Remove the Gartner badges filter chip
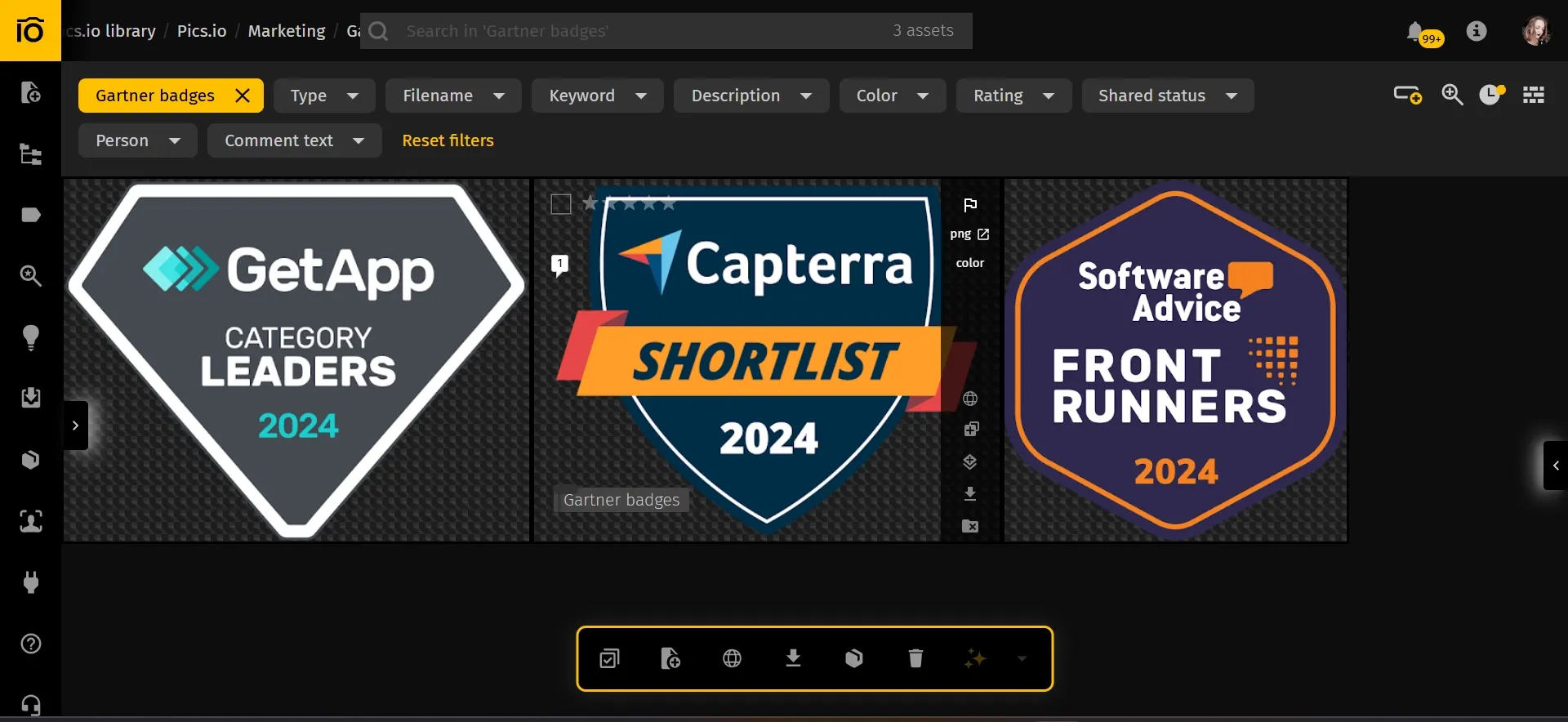 pyautogui.click(x=243, y=96)
